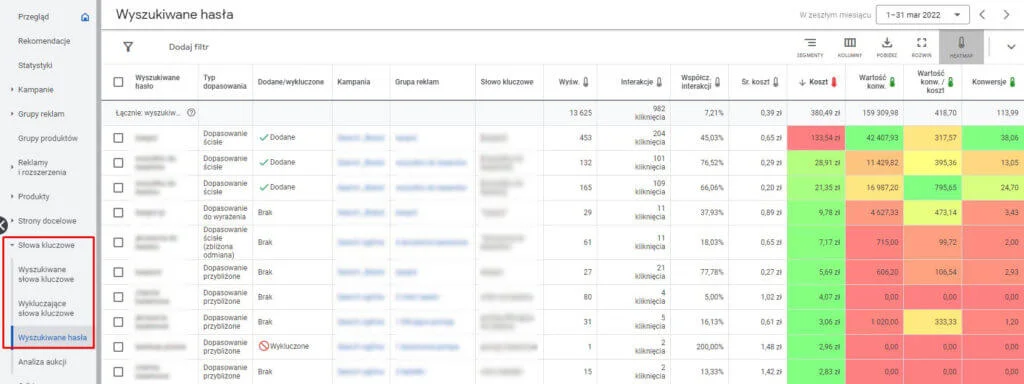This screenshot has width=1024, height=384.
Task: Open Statystyki in the sidebar
Action: [35, 65]
